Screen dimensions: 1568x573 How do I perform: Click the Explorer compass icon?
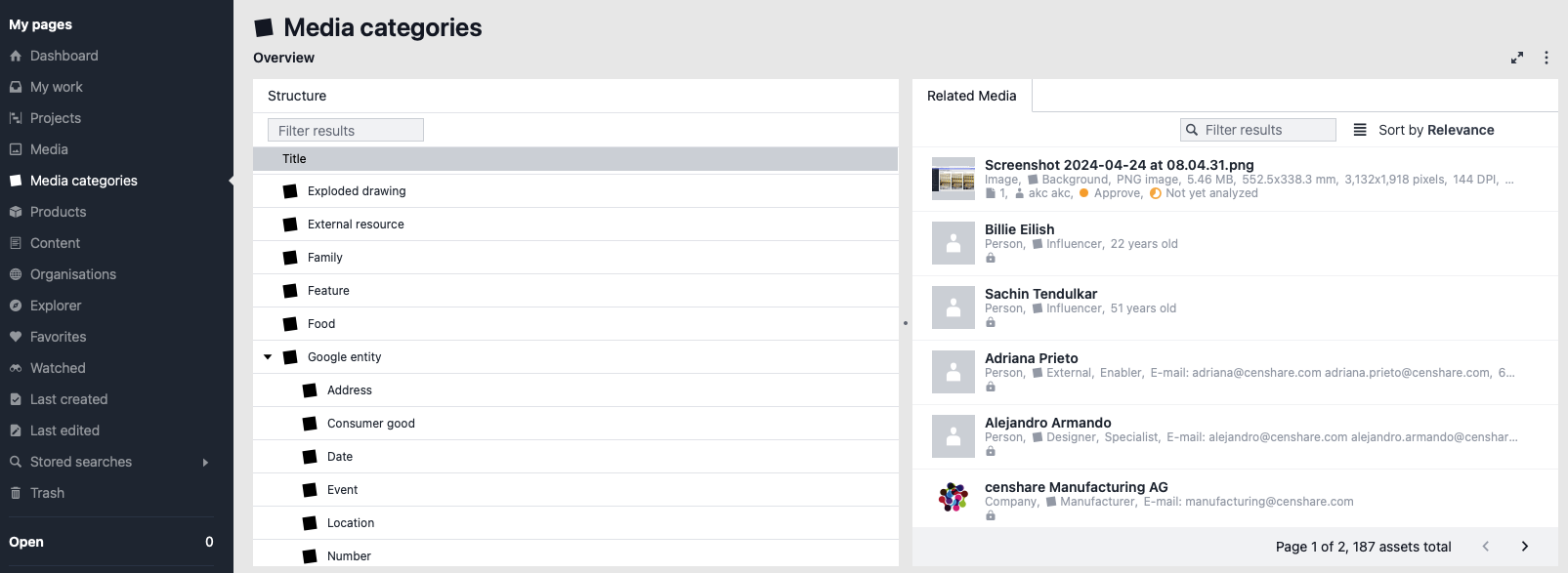pos(16,306)
